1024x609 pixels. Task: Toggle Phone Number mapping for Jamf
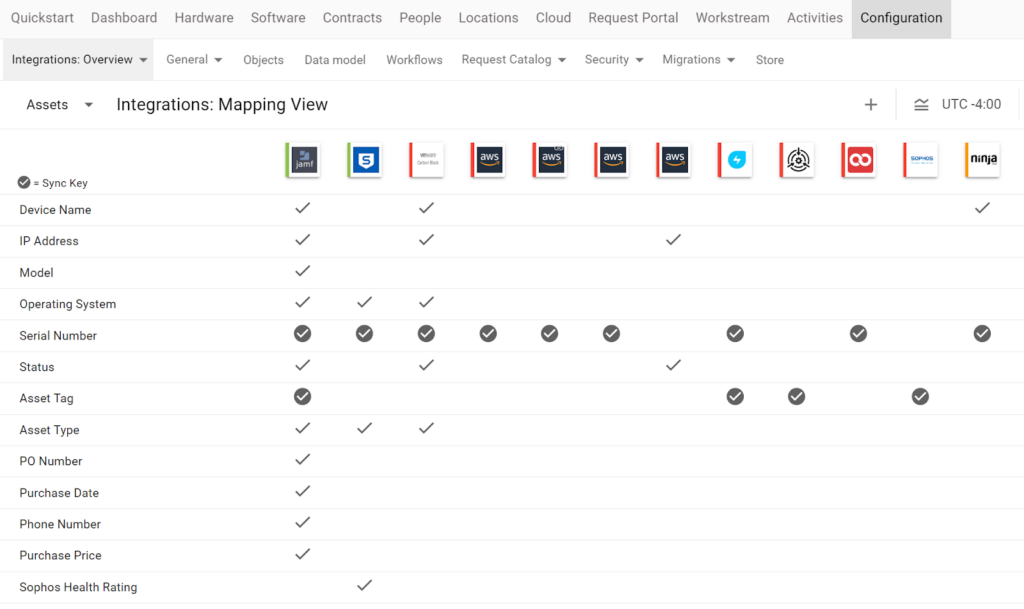tap(302, 523)
